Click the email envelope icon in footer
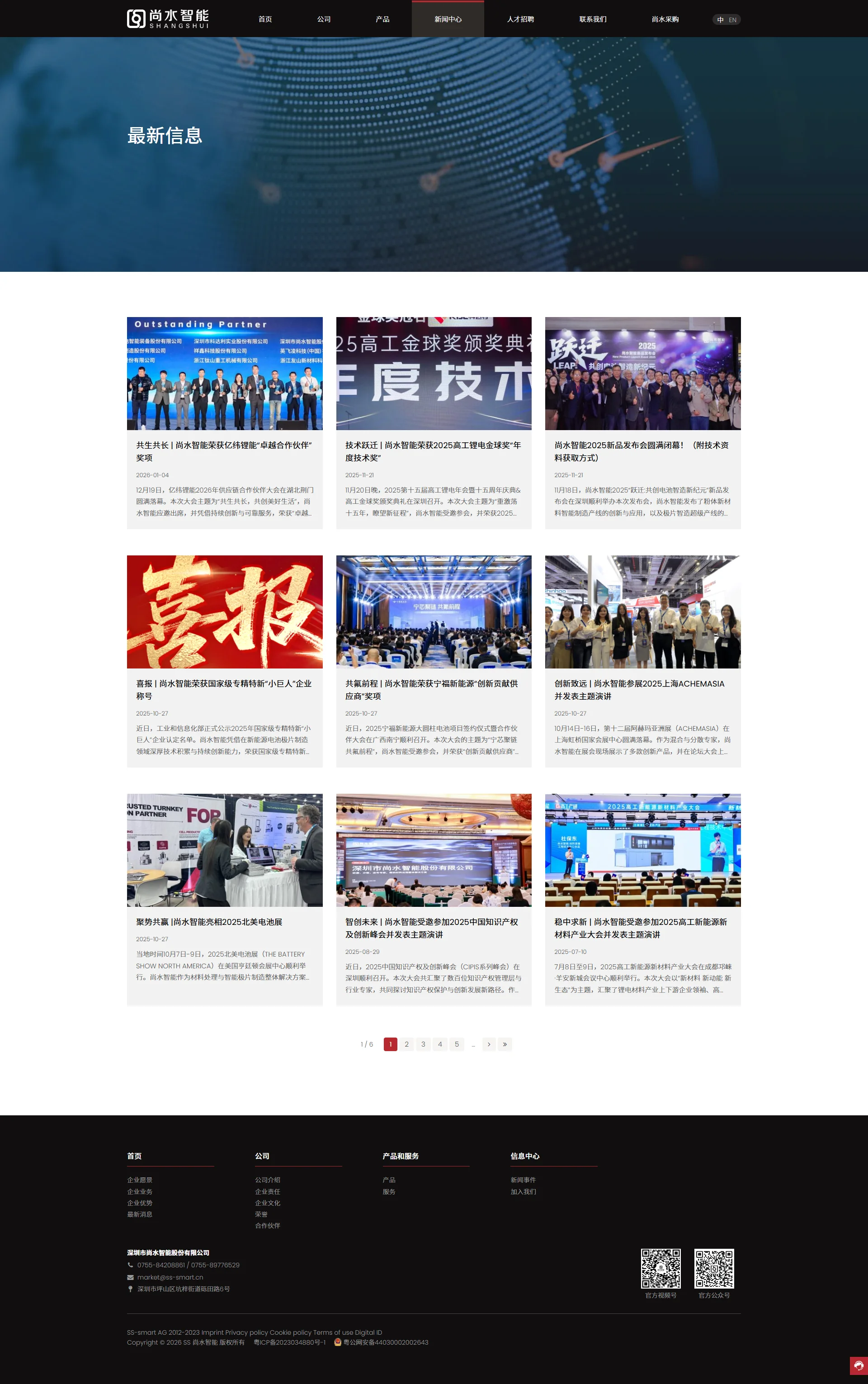Viewport: 868px width, 1384px height. click(x=130, y=1277)
